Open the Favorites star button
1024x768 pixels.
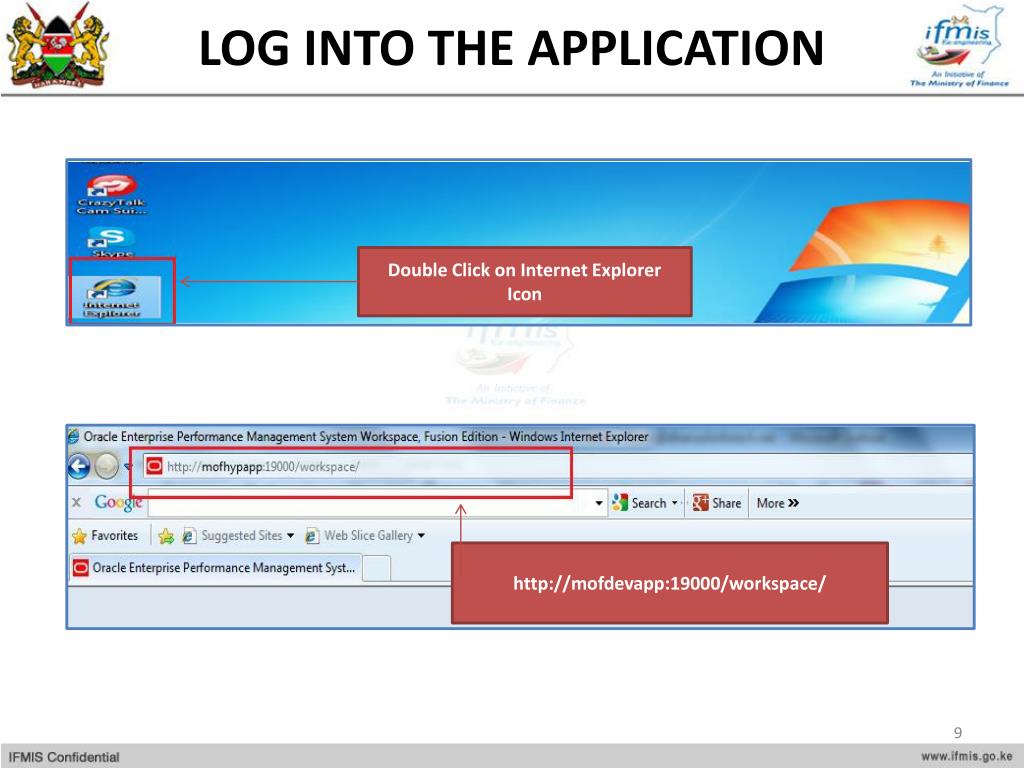coord(105,536)
